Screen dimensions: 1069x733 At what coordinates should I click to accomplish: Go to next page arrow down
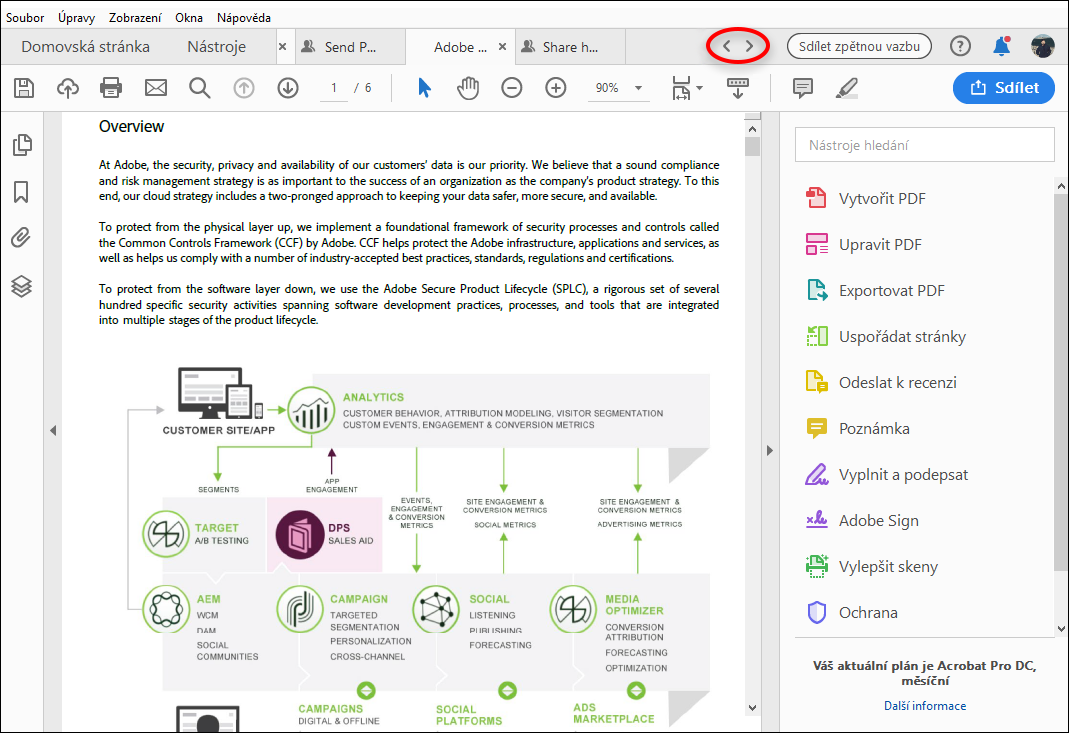click(x=288, y=88)
